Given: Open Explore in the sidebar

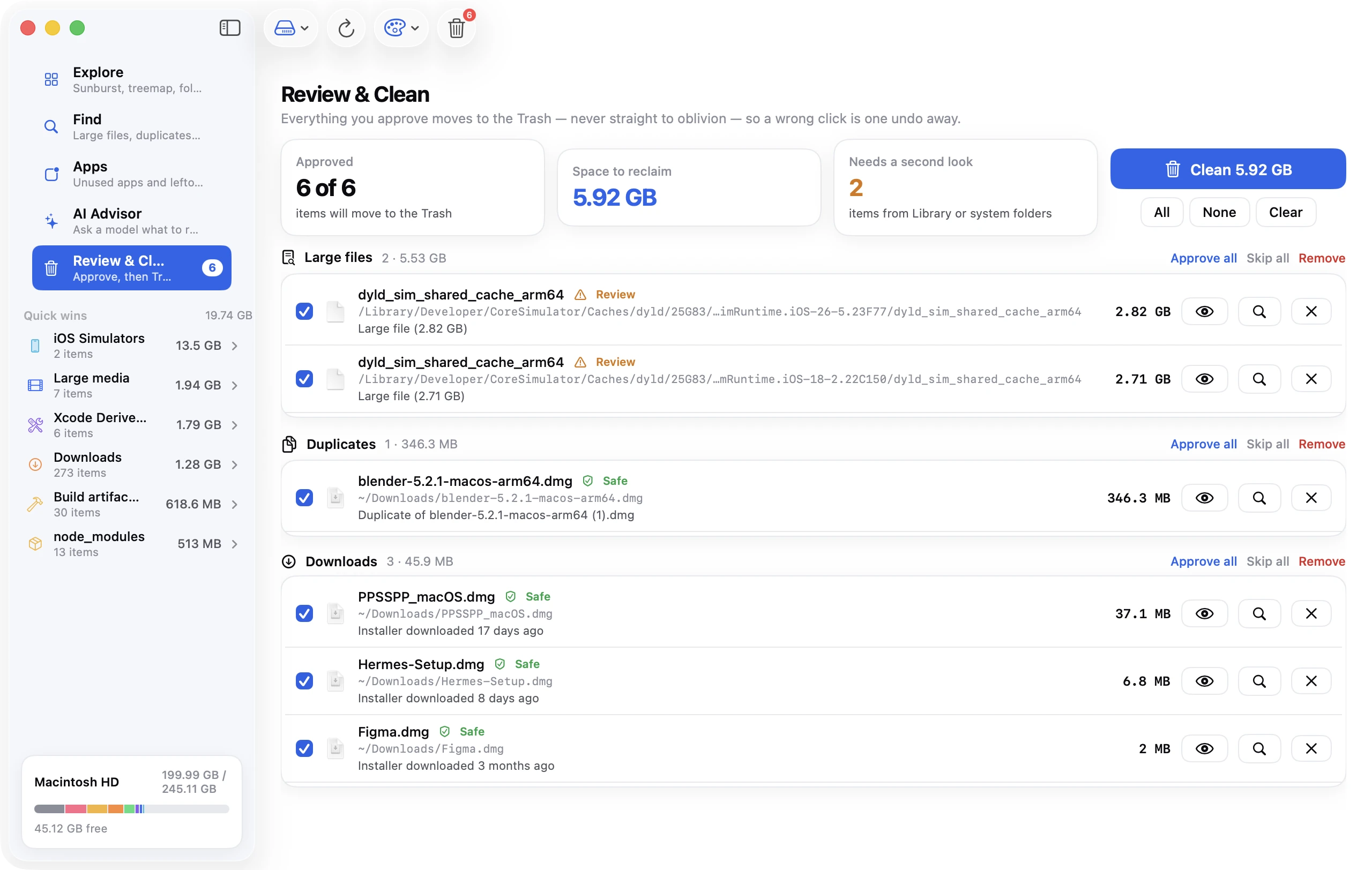Looking at the screenshot, I should tap(132, 79).
